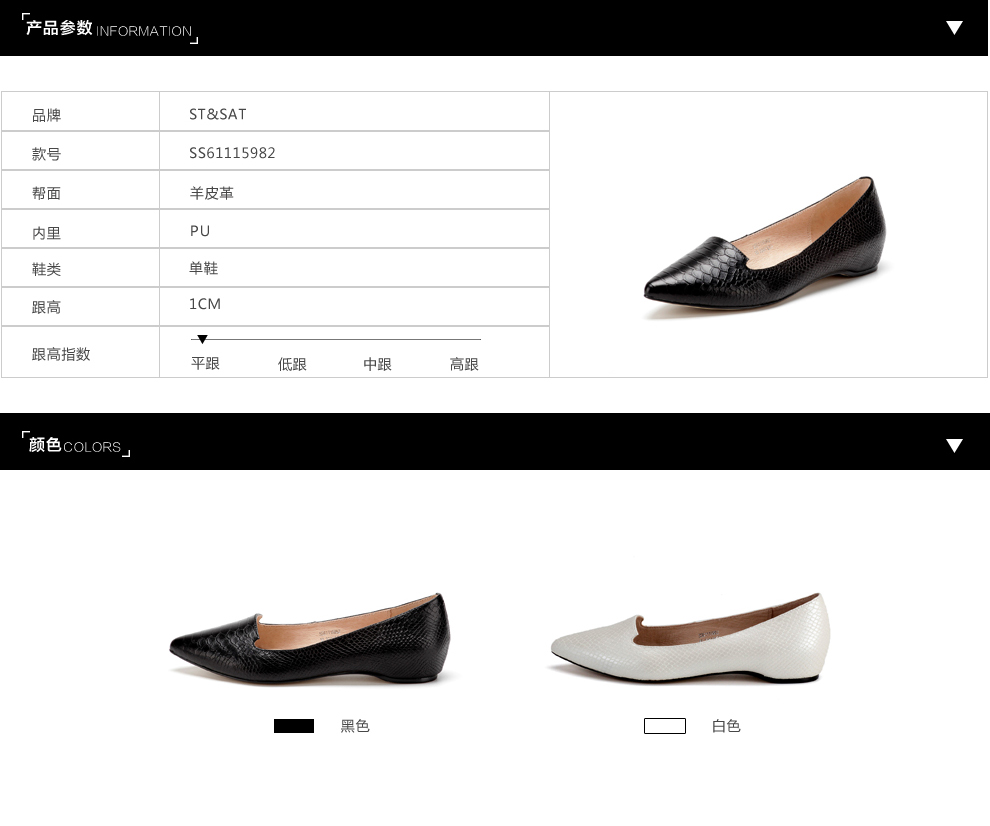Open the white shoe image under Colors
The height and width of the screenshot is (826, 990).
point(690,641)
